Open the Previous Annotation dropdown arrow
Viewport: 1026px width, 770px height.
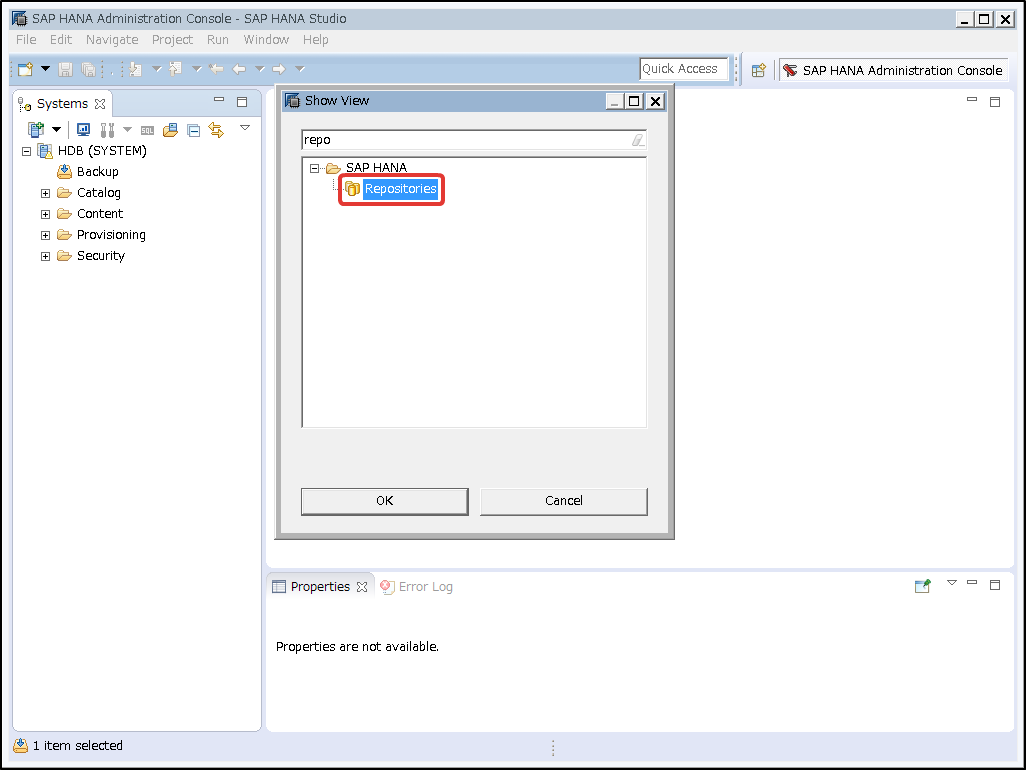(196, 69)
